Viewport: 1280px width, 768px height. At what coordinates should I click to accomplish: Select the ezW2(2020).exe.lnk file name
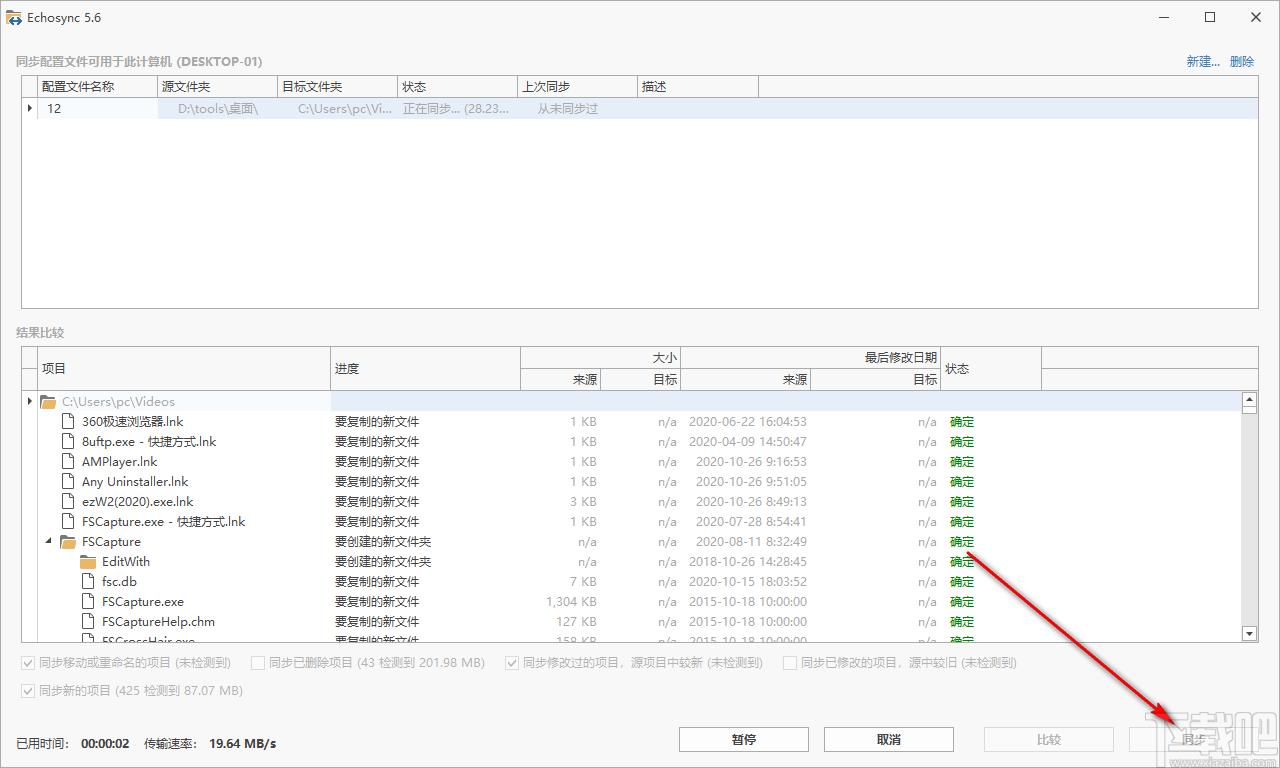tap(138, 502)
